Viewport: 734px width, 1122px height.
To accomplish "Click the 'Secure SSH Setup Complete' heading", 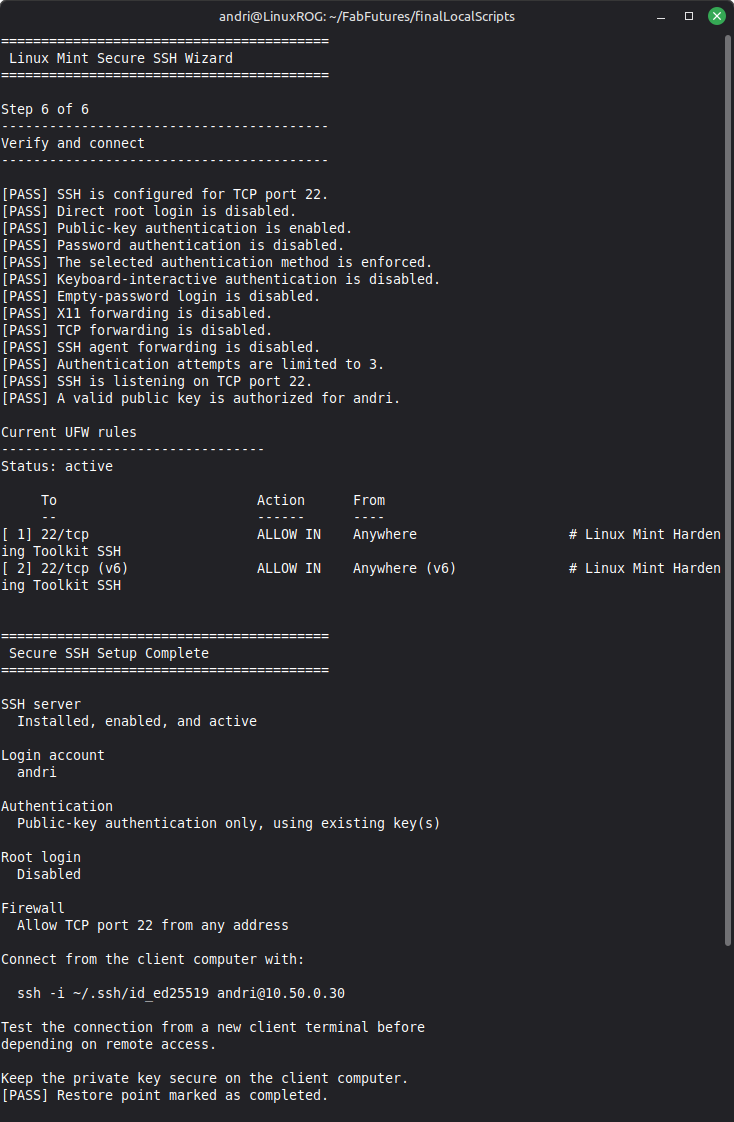I will (x=109, y=653).
